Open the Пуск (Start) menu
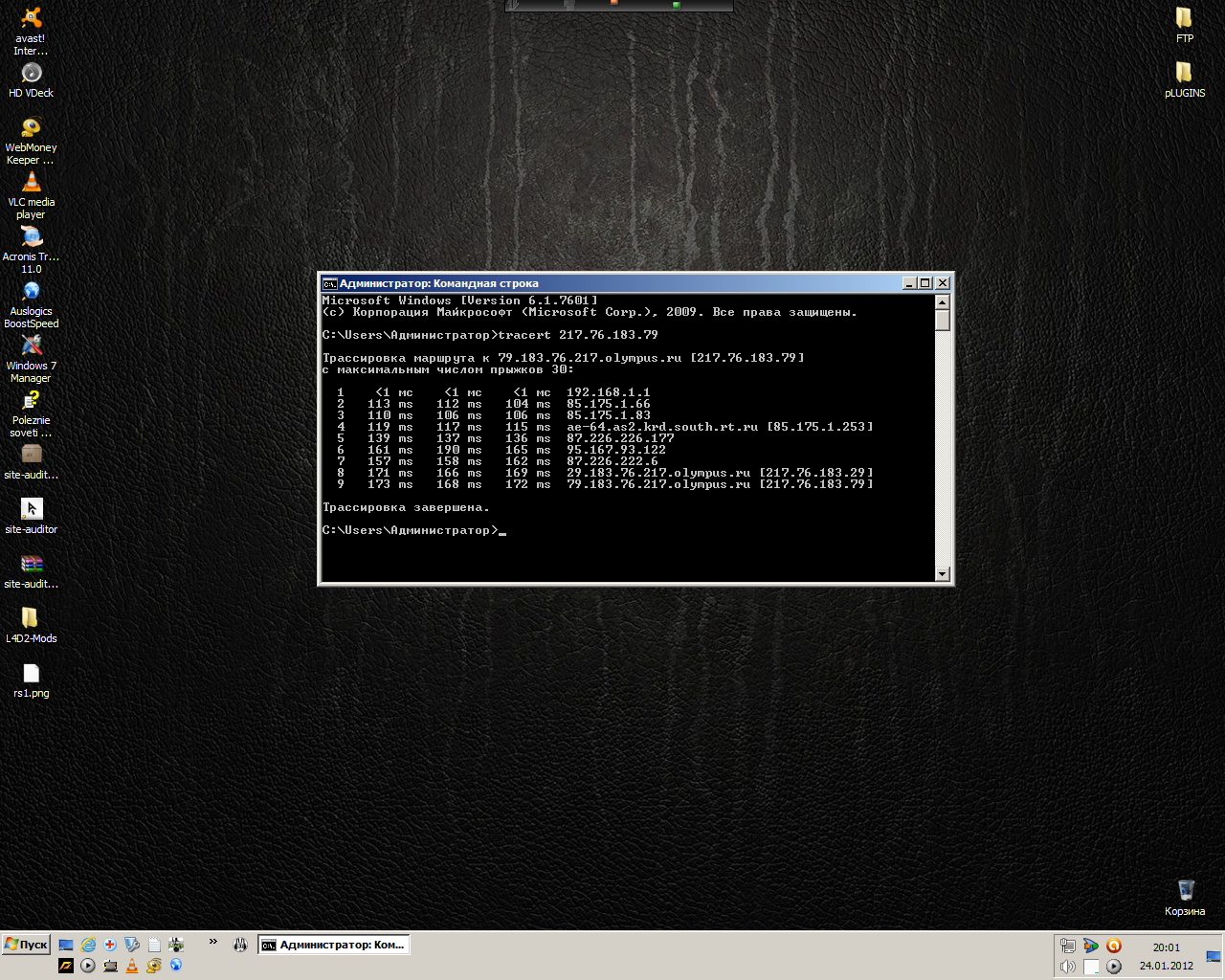1225x980 pixels. [26, 945]
